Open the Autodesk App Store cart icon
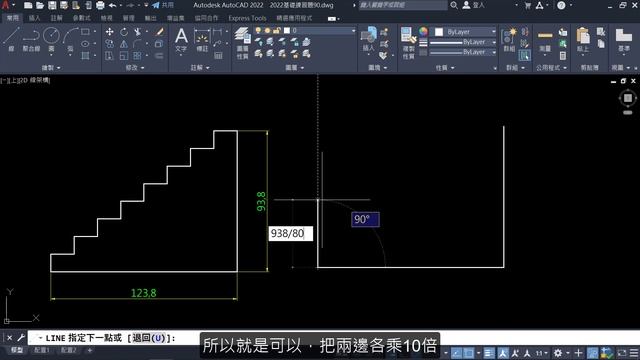The height and width of the screenshot is (360, 640). pyautogui.click(x=527, y=5)
